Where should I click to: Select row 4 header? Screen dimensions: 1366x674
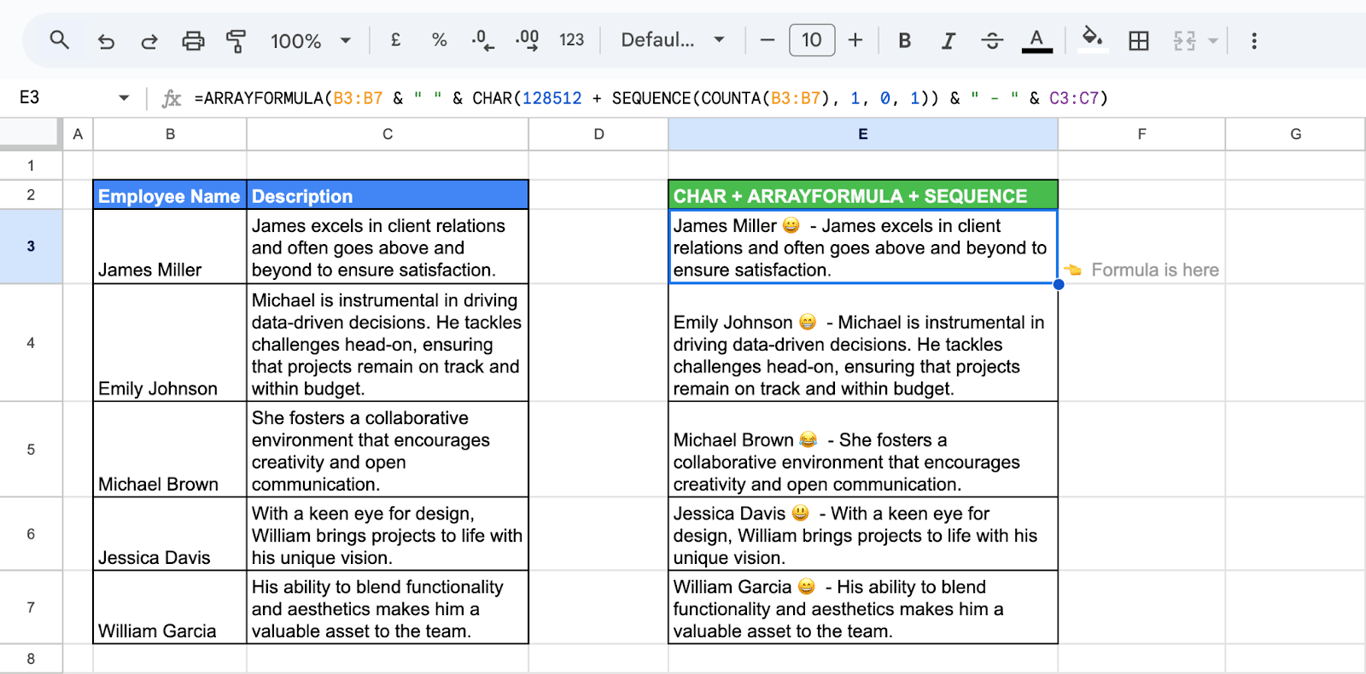coord(31,343)
